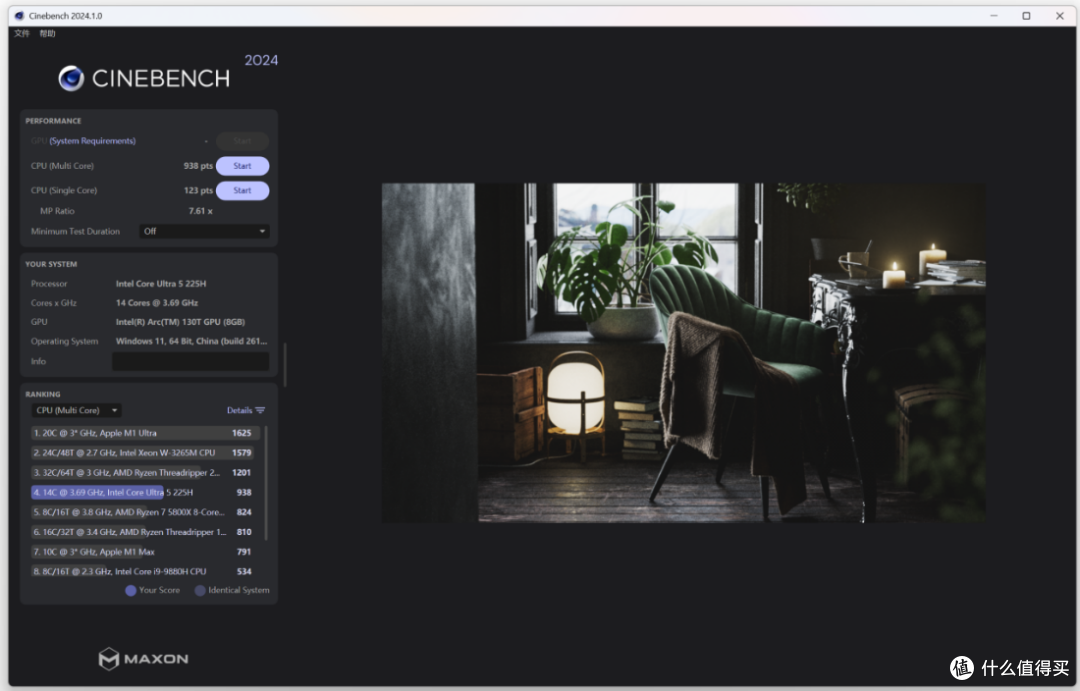
Task: Click the 123 pts single core score
Action: click(198, 191)
